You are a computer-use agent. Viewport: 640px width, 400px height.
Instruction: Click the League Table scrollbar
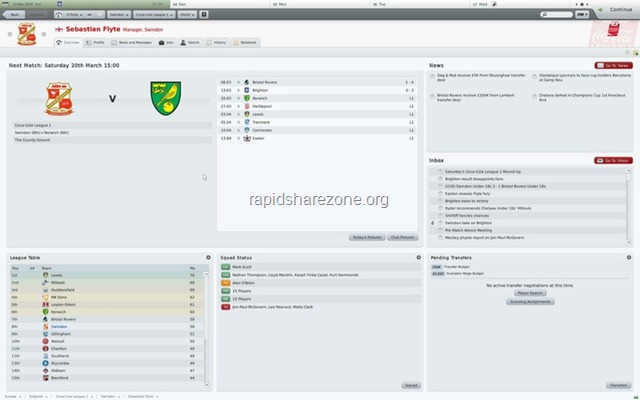[207, 329]
